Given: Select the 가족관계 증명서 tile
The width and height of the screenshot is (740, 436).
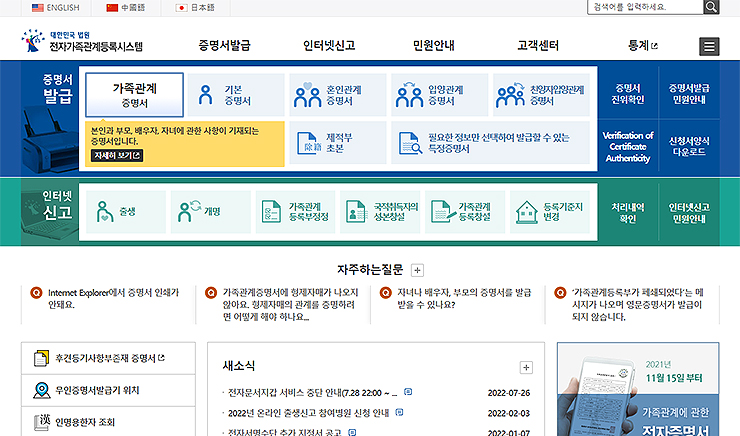Looking at the screenshot, I should [135, 95].
